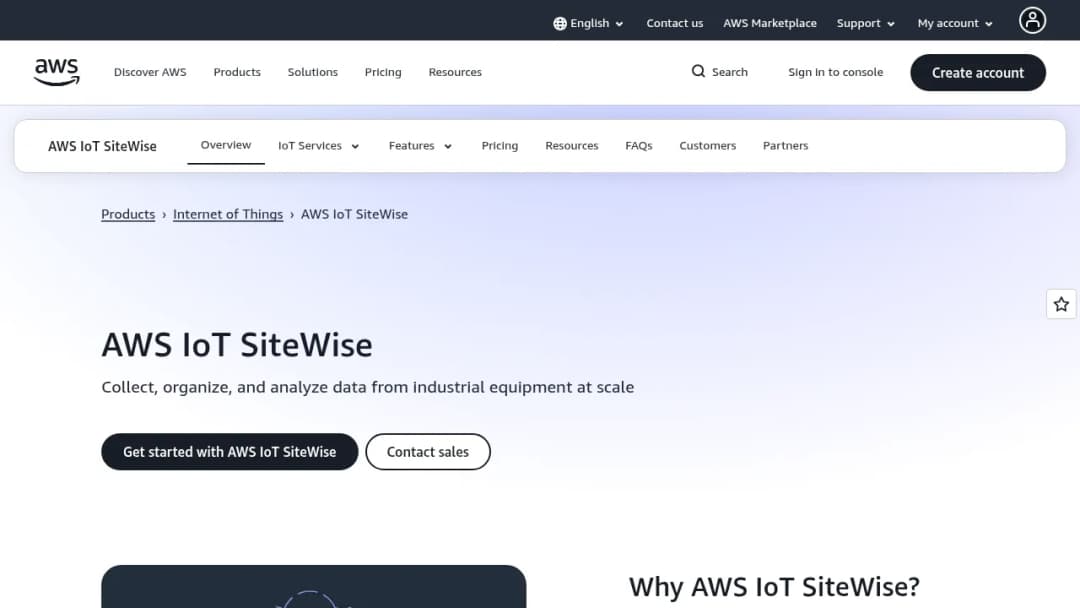Screen dimensions: 1080x608
Task: Expand the Features dropdown
Action: tap(420, 146)
